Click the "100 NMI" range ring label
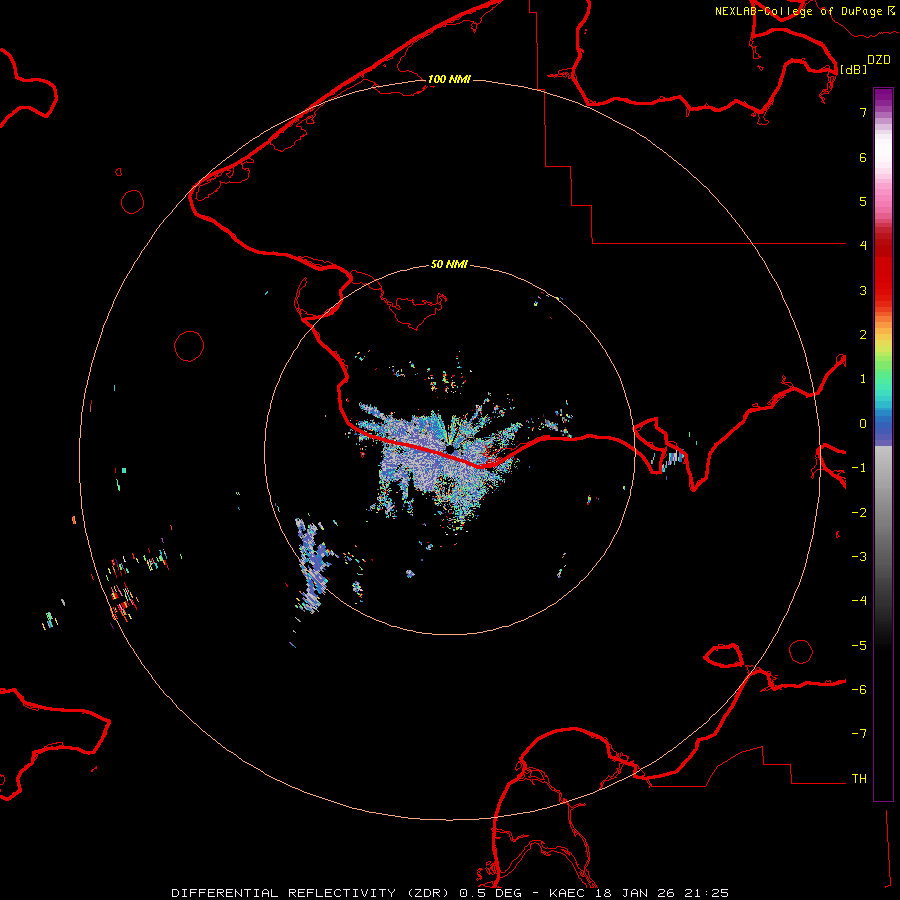The image size is (900, 900). [449, 79]
